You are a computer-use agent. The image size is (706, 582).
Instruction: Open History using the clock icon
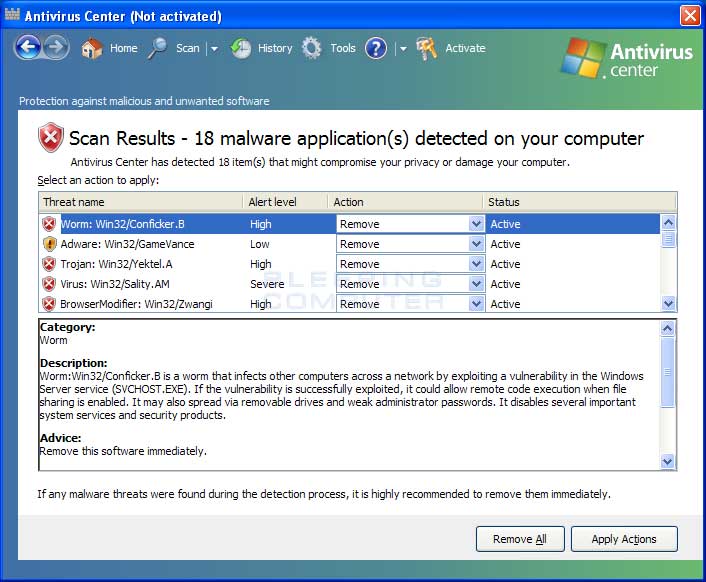point(241,48)
